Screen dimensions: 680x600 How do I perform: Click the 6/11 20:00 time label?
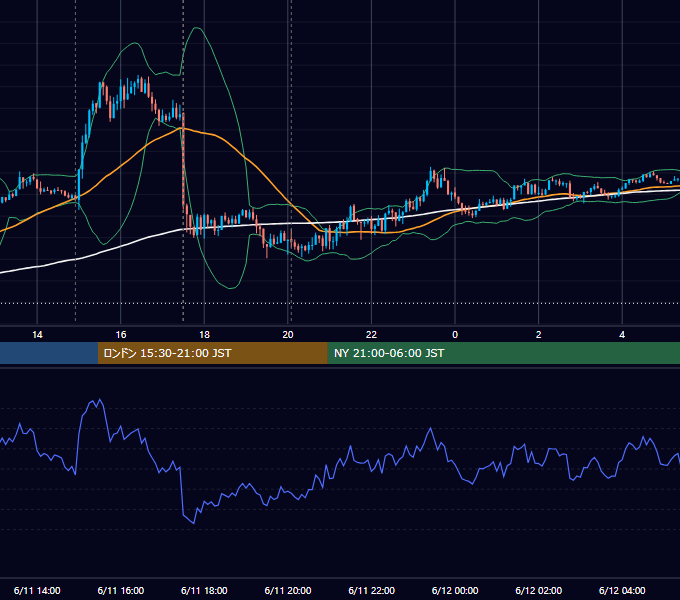[288, 590]
